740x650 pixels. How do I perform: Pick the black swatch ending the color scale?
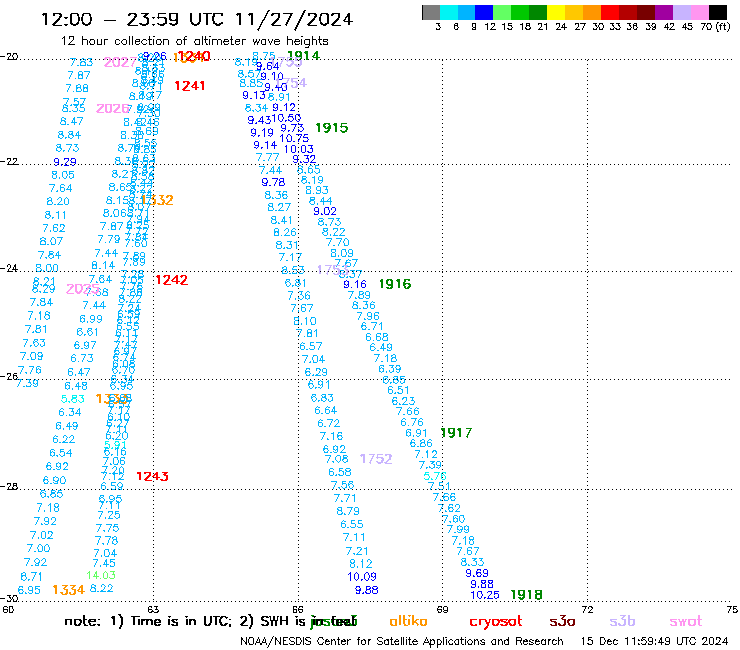(x=717, y=12)
